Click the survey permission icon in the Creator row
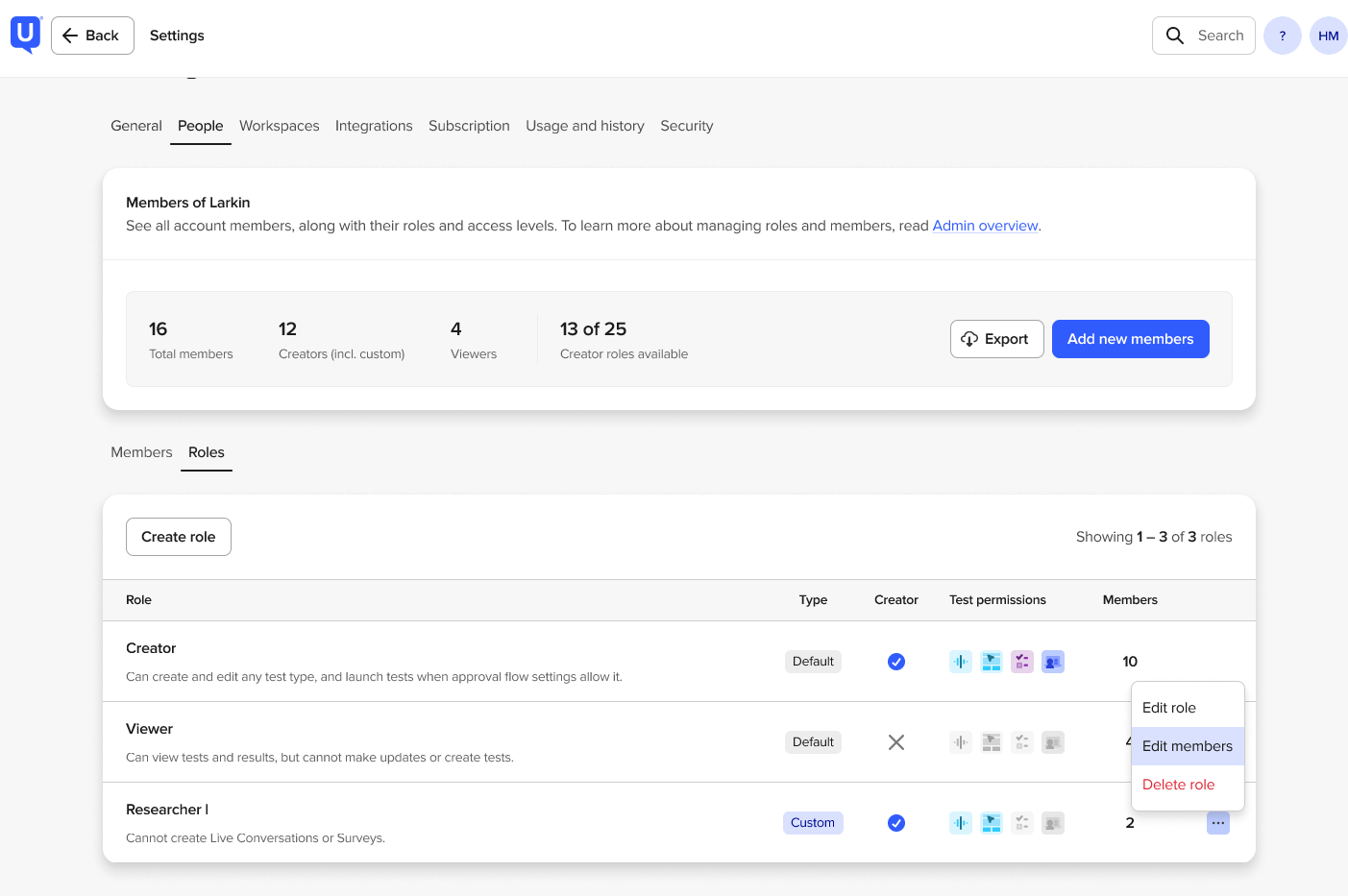 (x=1022, y=662)
